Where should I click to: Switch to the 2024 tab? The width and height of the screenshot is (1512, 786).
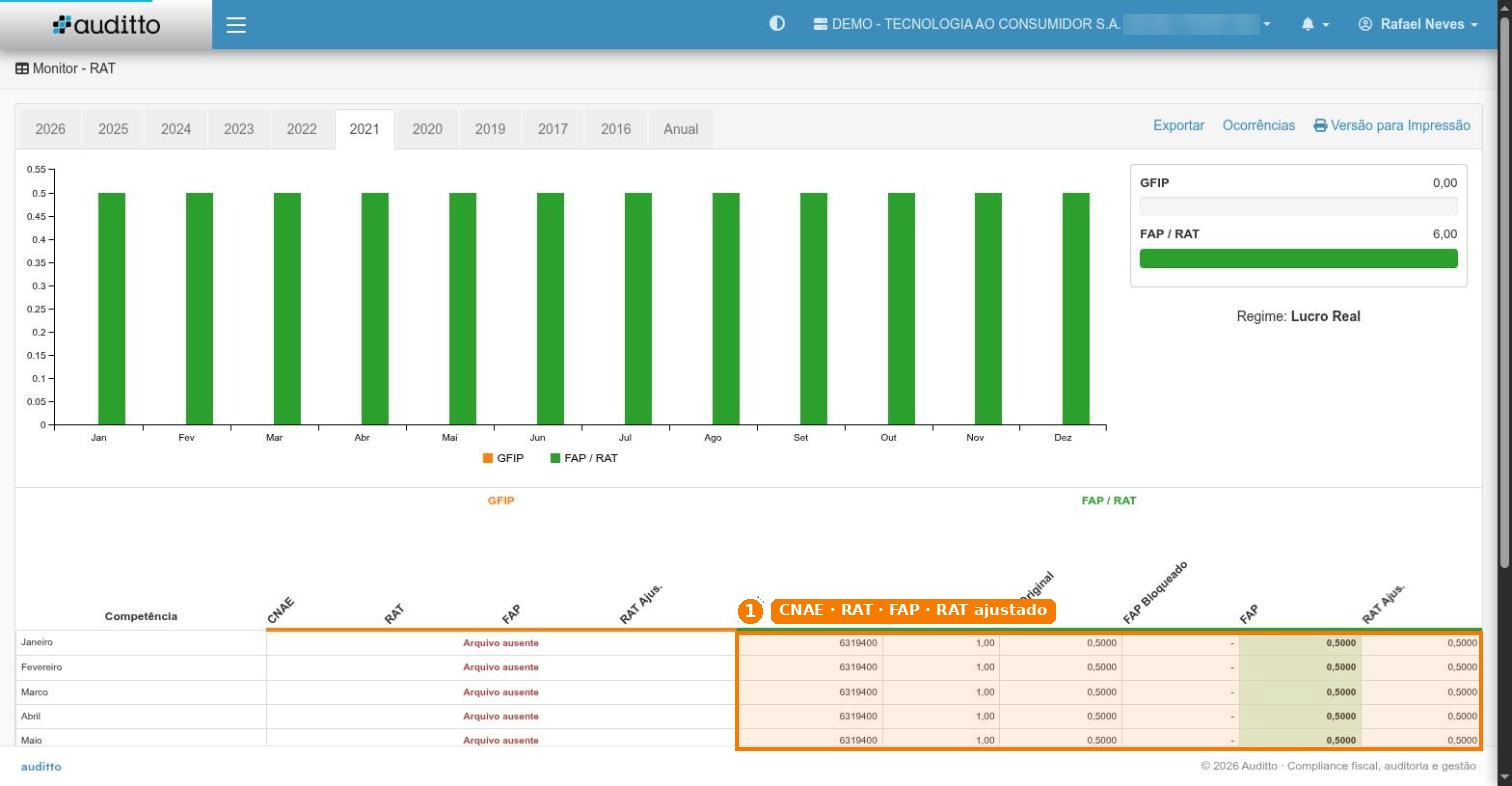pyautogui.click(x=176, y=129)
